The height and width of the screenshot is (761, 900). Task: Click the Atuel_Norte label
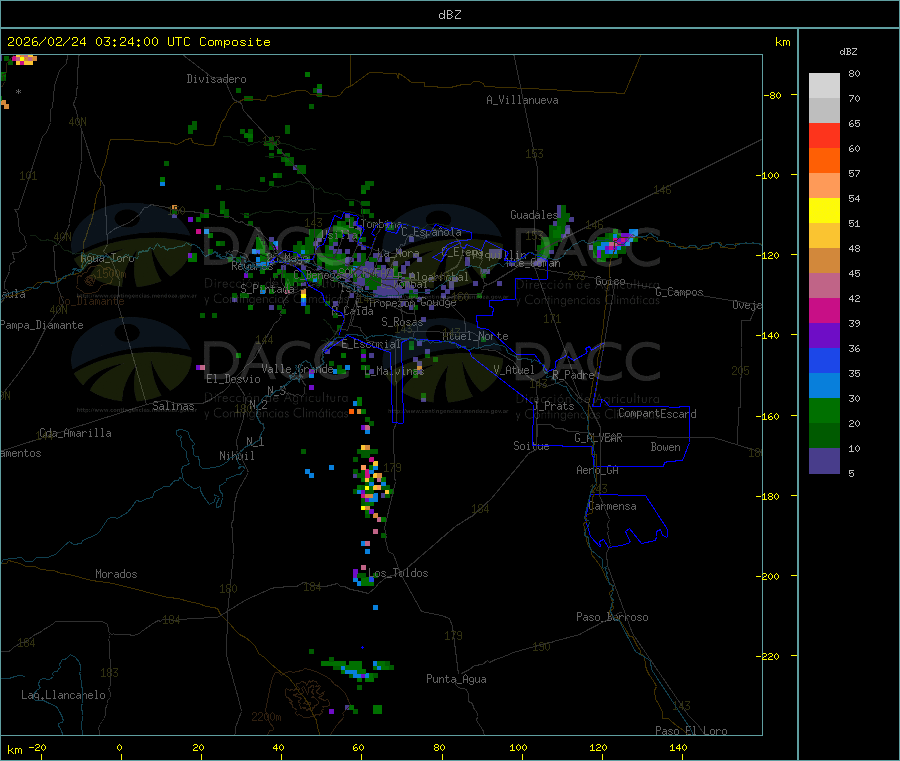(475, 336)
